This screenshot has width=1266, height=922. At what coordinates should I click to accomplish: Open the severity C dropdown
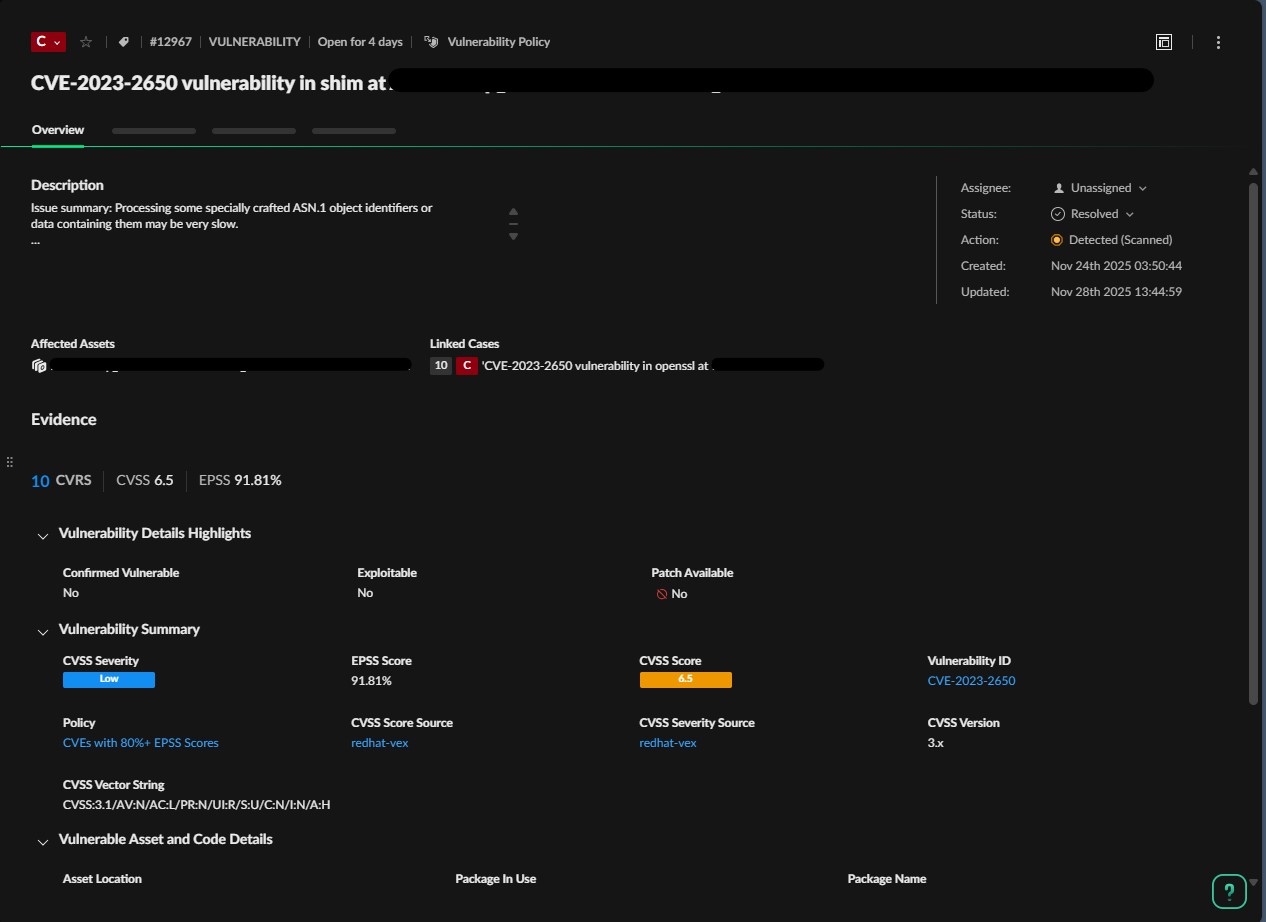pos(48,42)
